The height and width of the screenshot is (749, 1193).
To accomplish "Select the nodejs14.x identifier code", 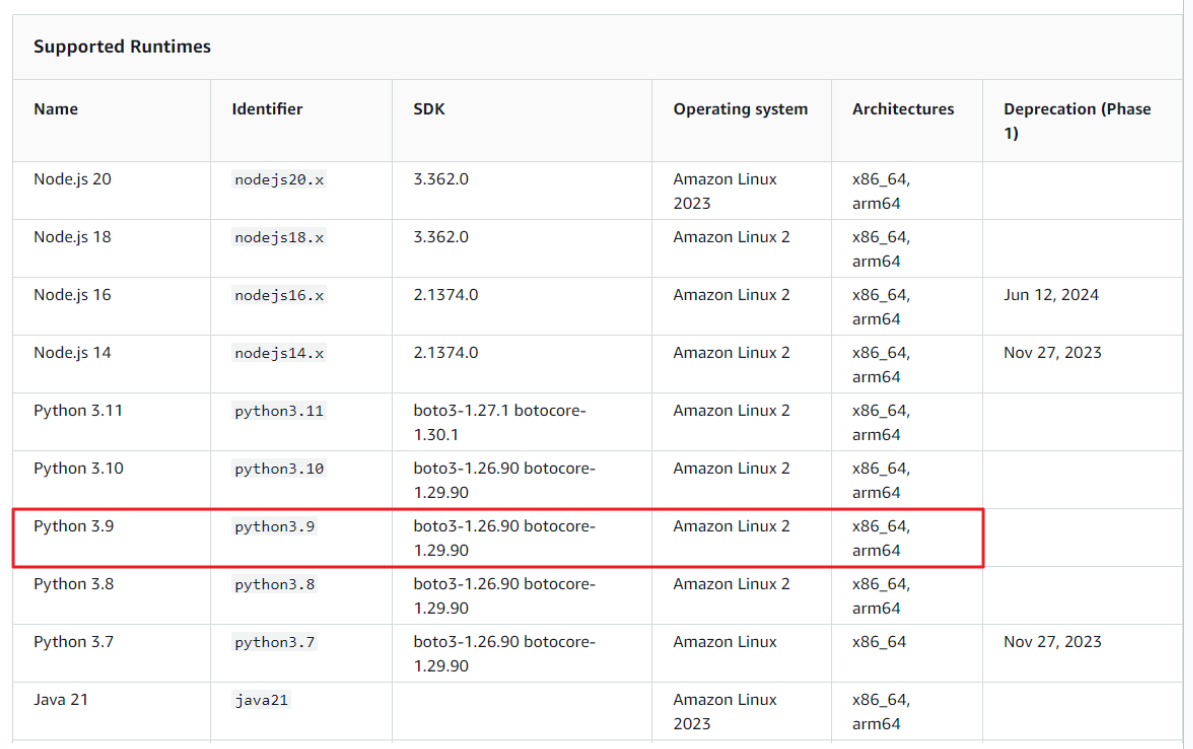I will pos(279,353).
